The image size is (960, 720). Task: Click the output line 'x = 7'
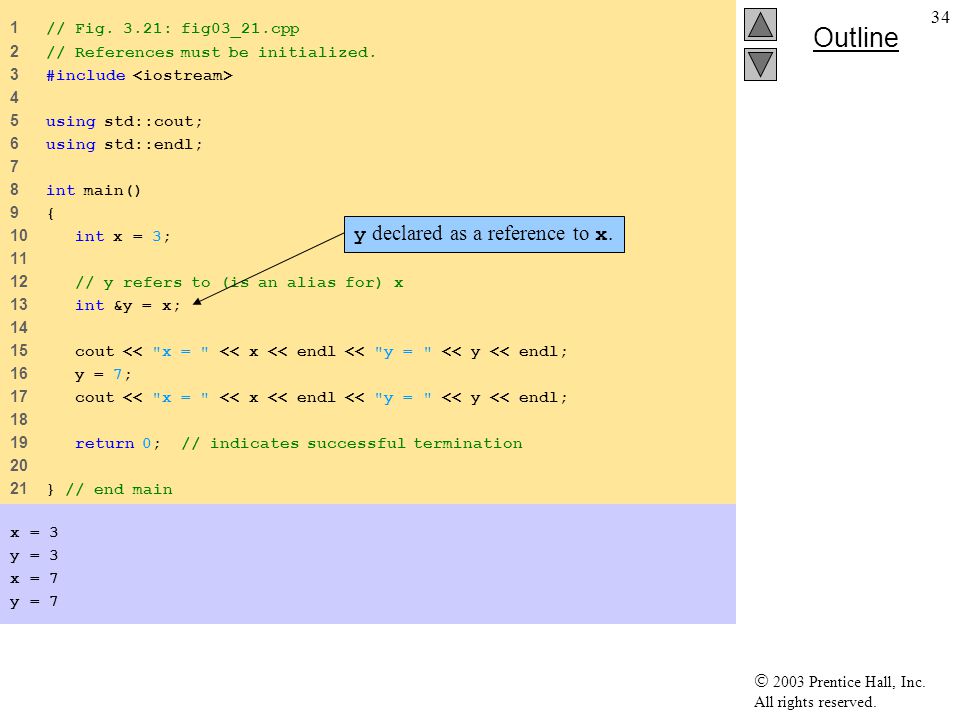pyautogui.click(x=34, y=579)
